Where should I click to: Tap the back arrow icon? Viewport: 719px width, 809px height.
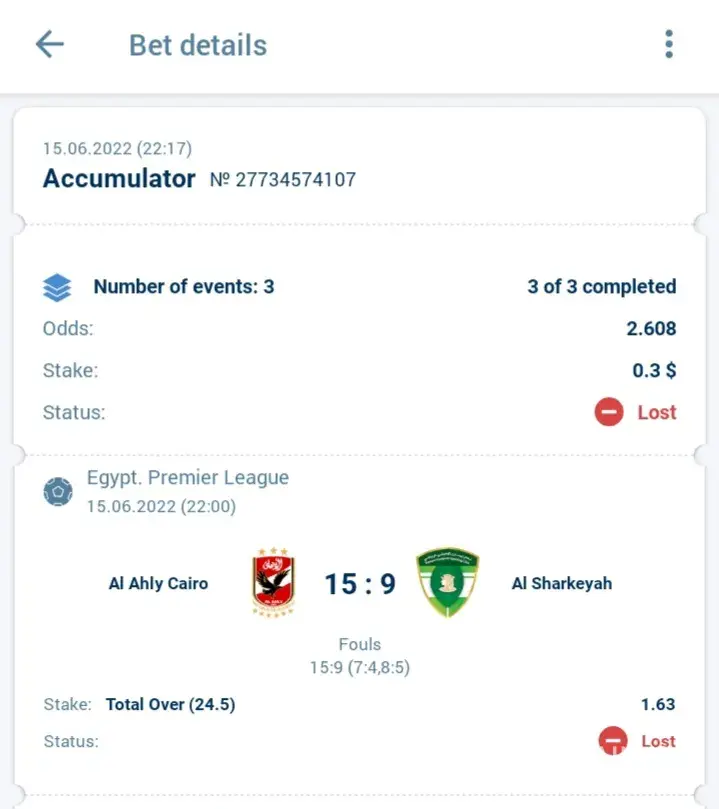pos(49,44)
